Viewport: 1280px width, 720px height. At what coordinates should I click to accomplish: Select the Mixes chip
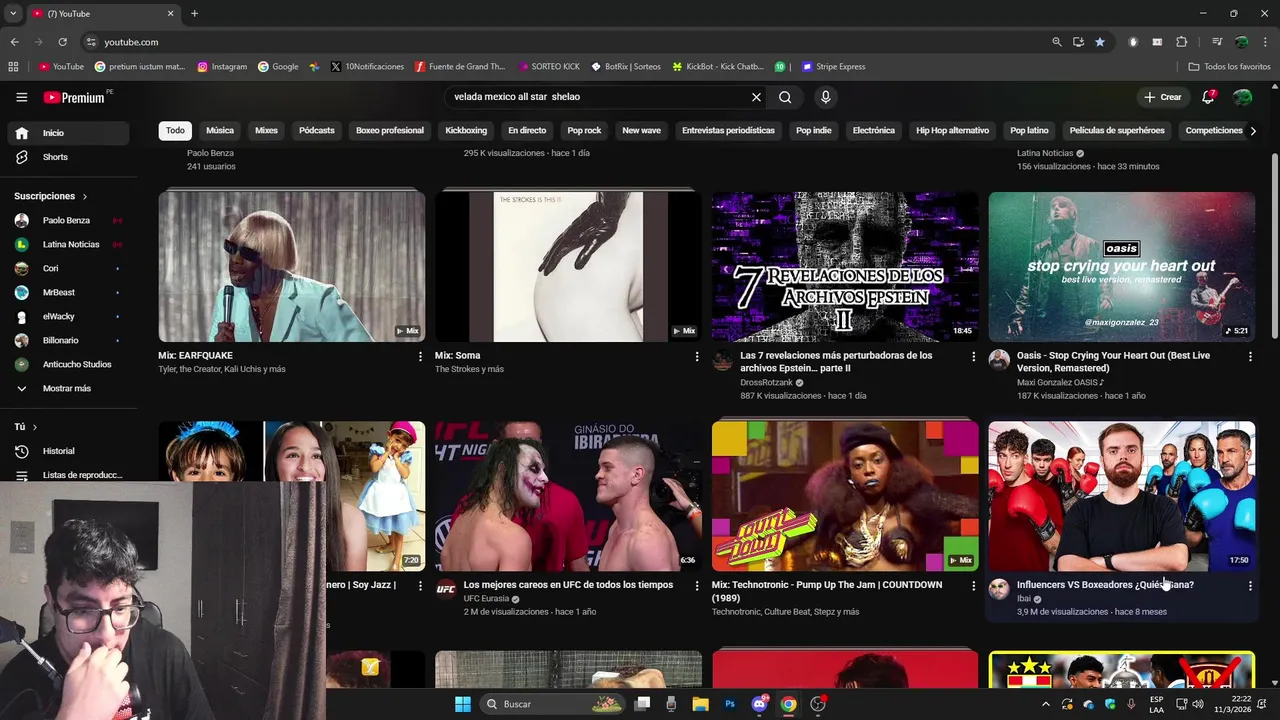pyautogui.click(x=266, y=131)
